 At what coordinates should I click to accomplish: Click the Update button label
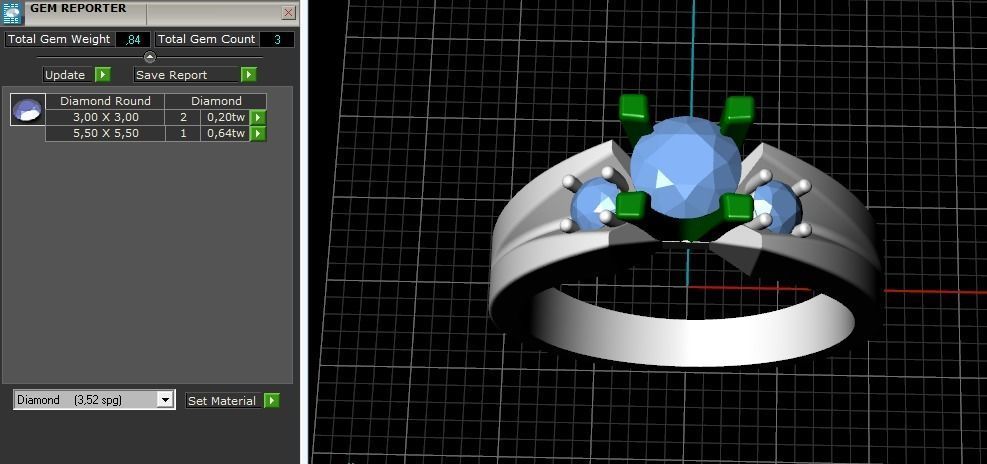(x=68, y=75)
